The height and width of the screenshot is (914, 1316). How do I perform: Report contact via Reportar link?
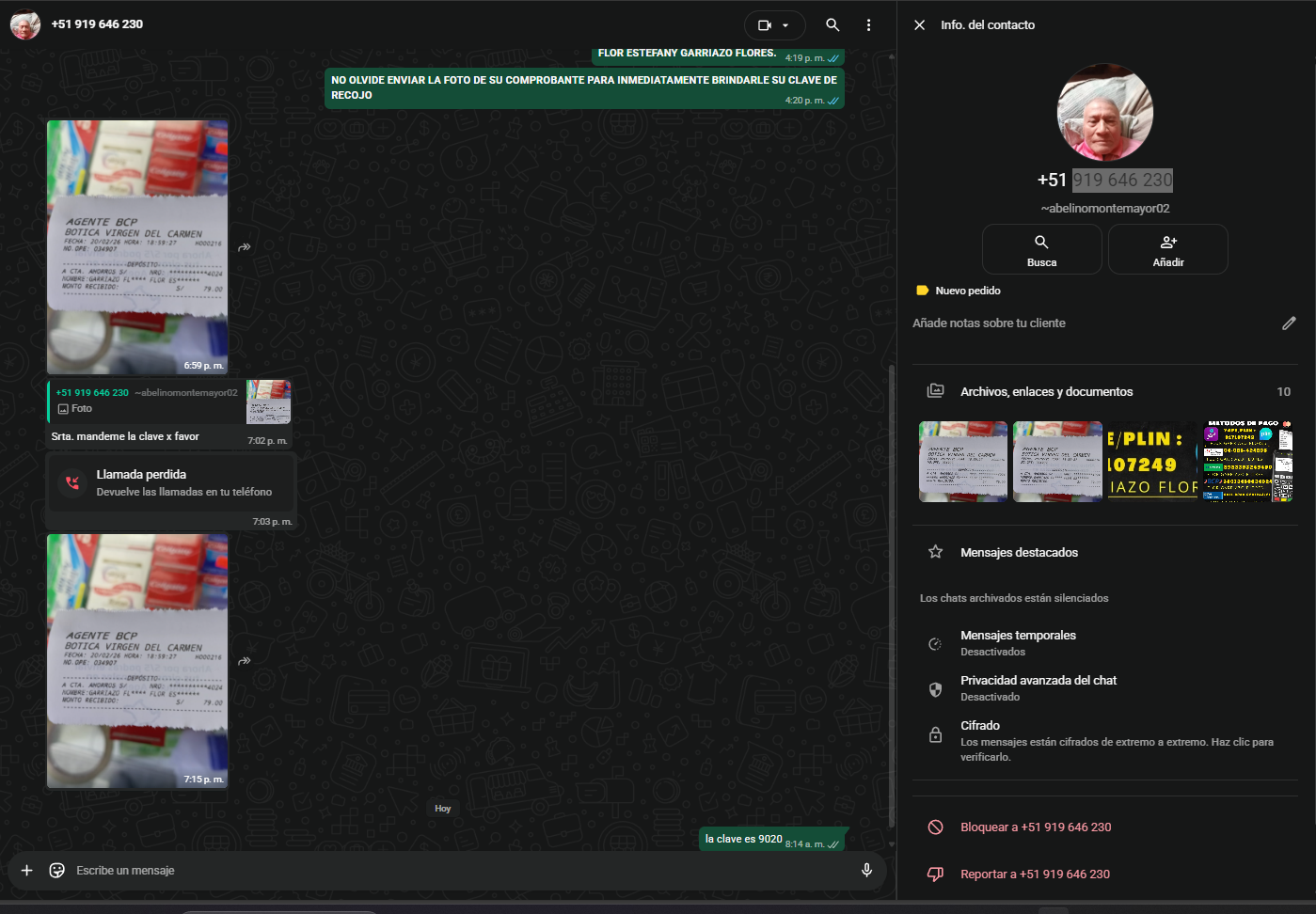(1034, 875)
